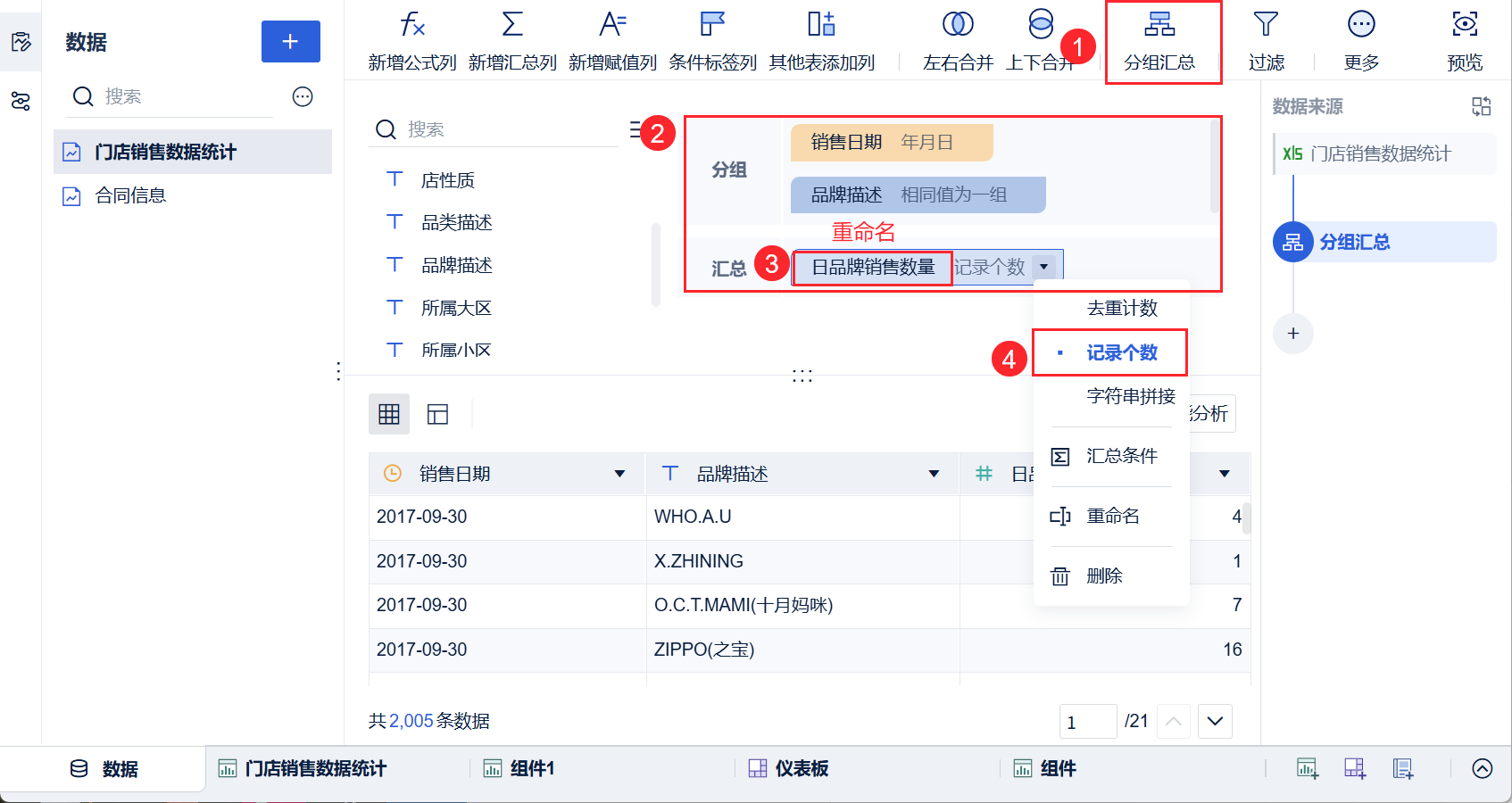Open the group summary tool (分组汇总)
Viewport: 1512px width, 803px height.
pos(1159,40)
